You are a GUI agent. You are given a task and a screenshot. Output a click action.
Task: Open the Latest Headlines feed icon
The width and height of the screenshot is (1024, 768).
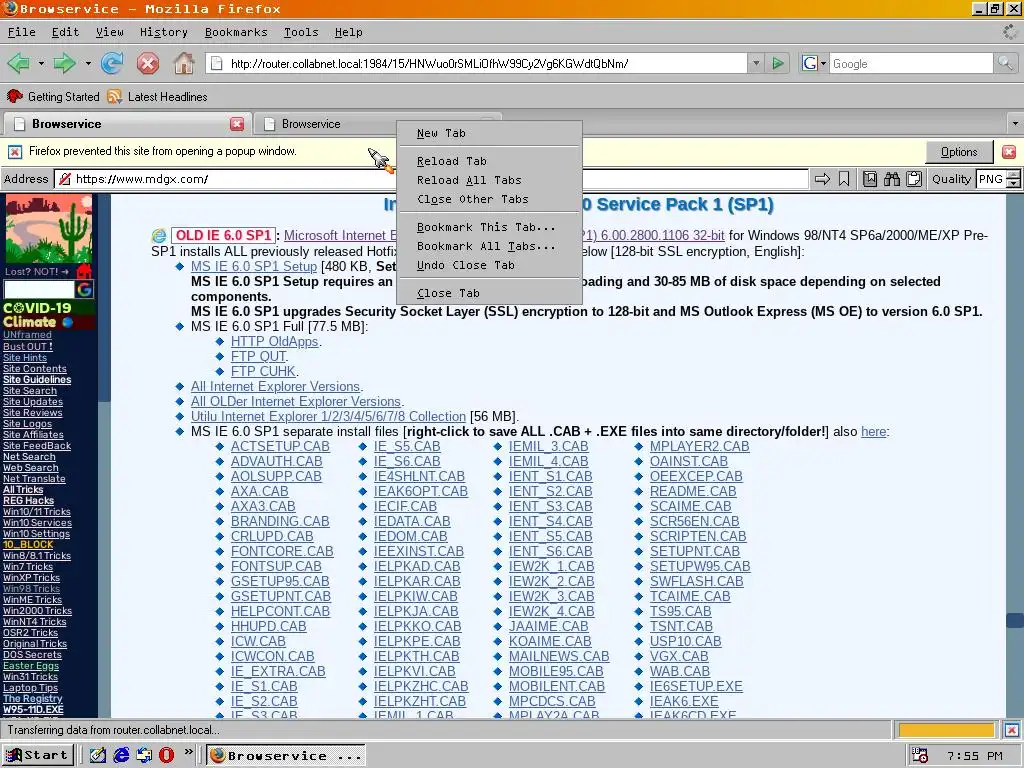tap(114, 97)
